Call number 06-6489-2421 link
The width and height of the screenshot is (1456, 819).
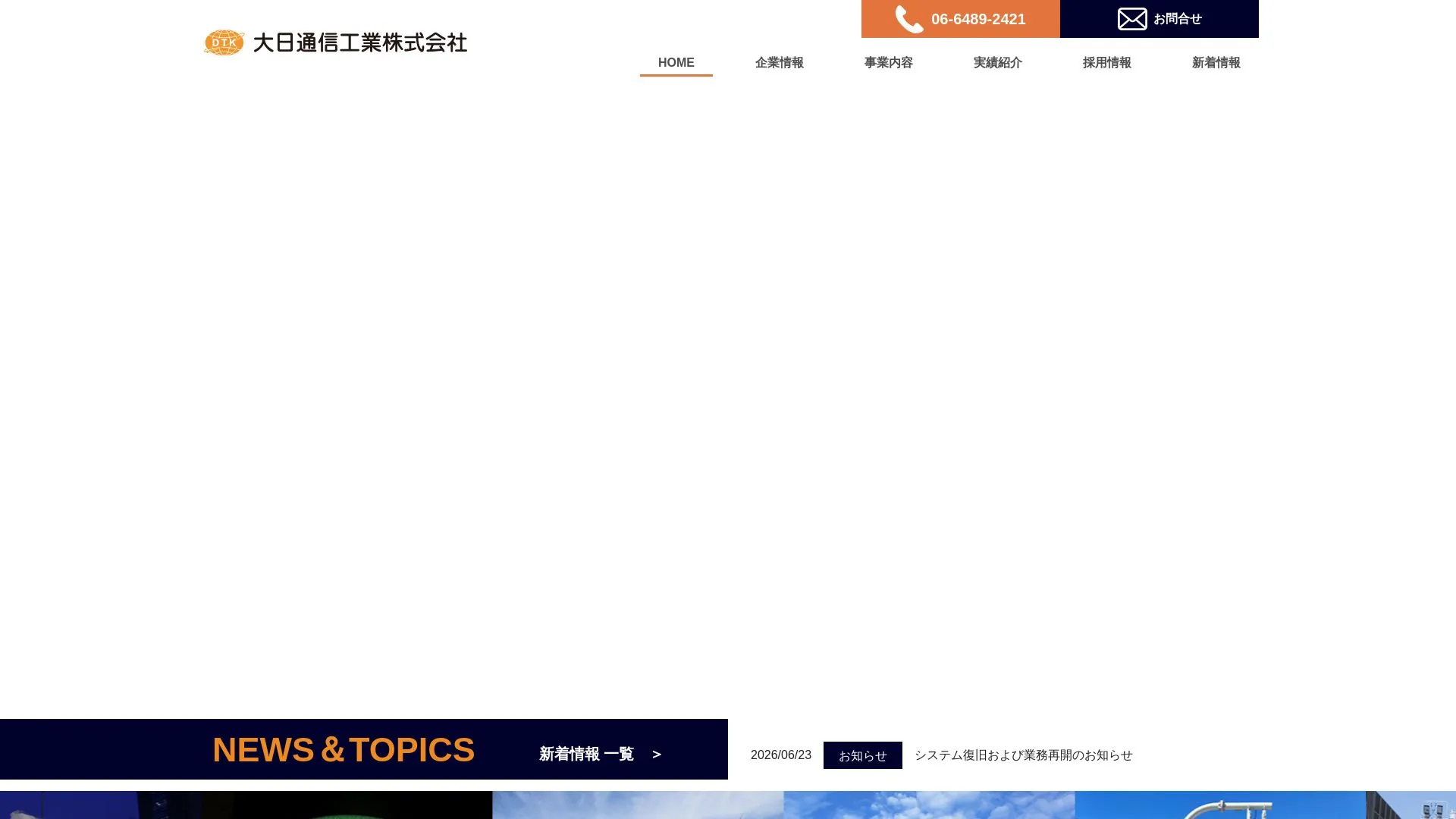961,19
